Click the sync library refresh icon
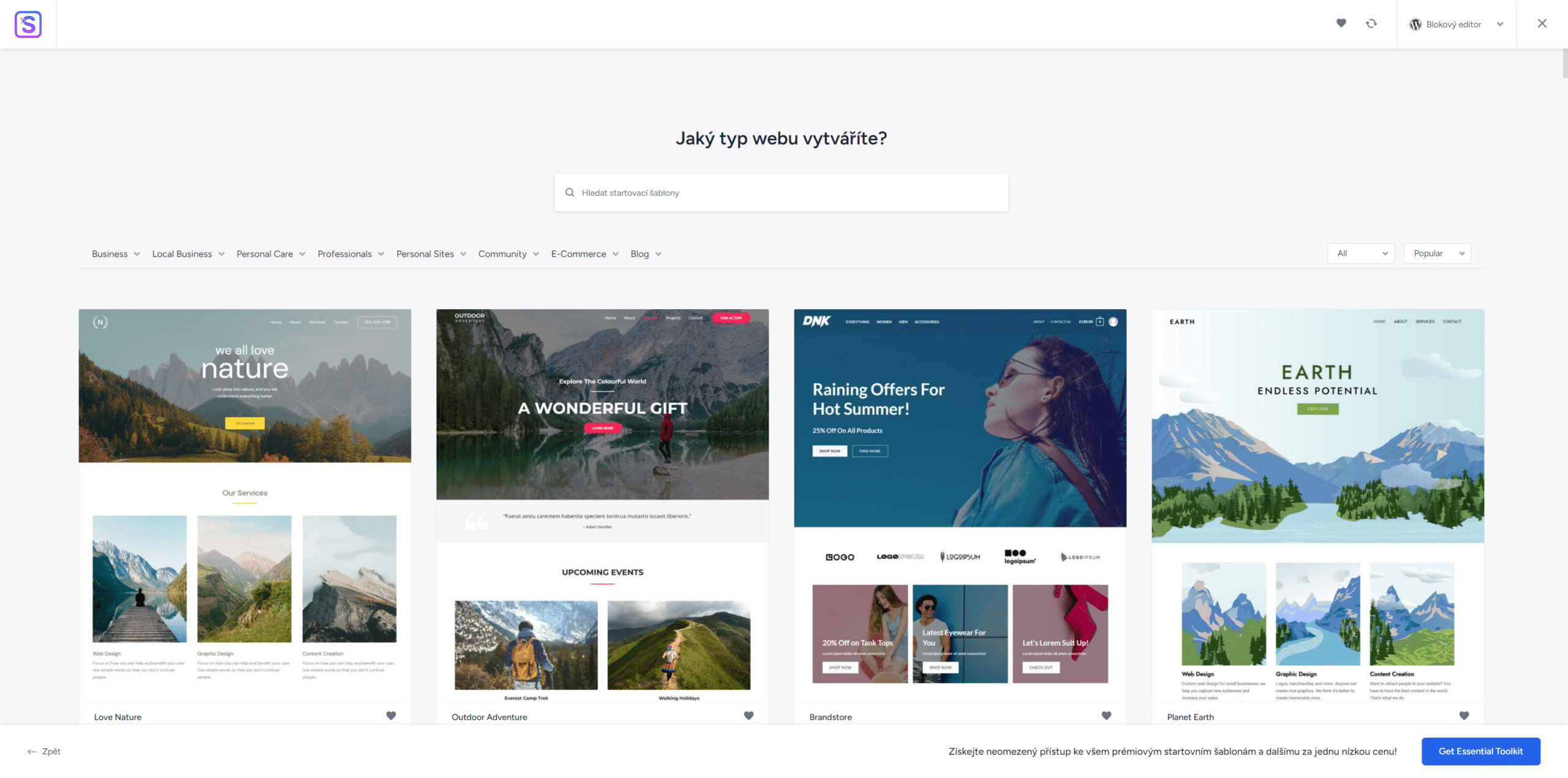Viewport: 1568px width, 778px height. pos(1371,23)
